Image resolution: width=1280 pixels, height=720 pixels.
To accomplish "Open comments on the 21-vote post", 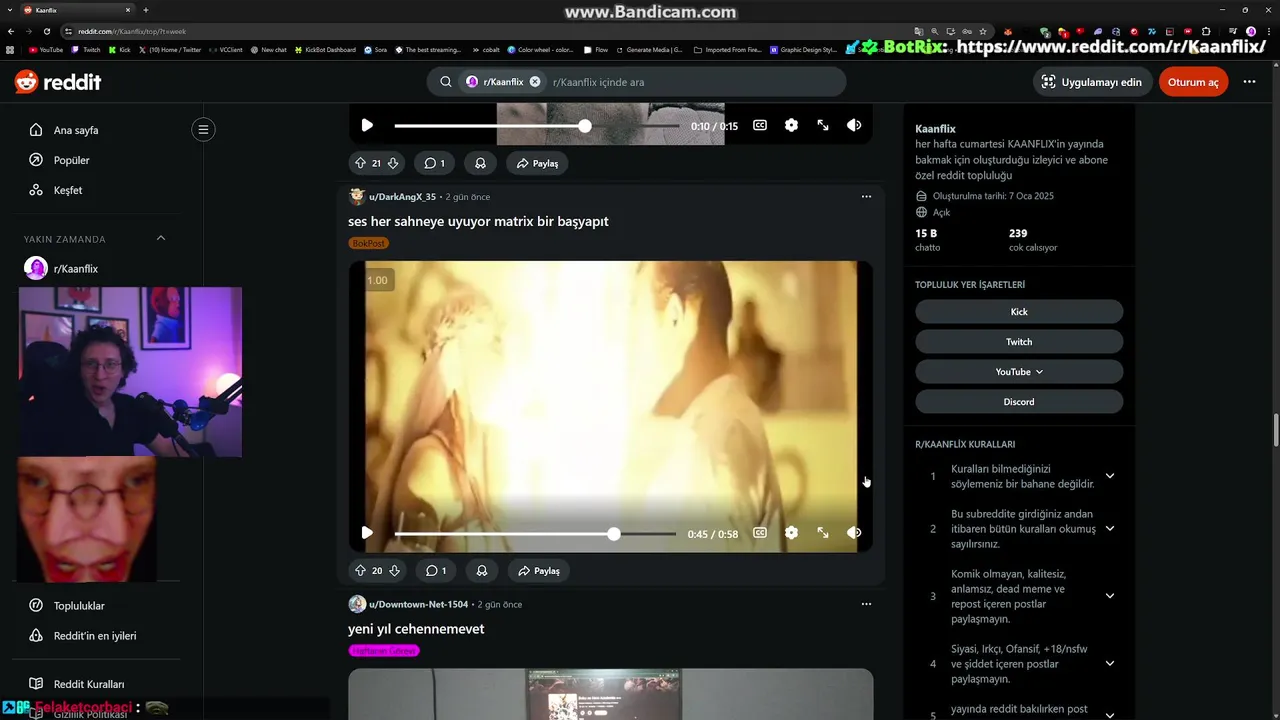I will click(x=435, y=163).
